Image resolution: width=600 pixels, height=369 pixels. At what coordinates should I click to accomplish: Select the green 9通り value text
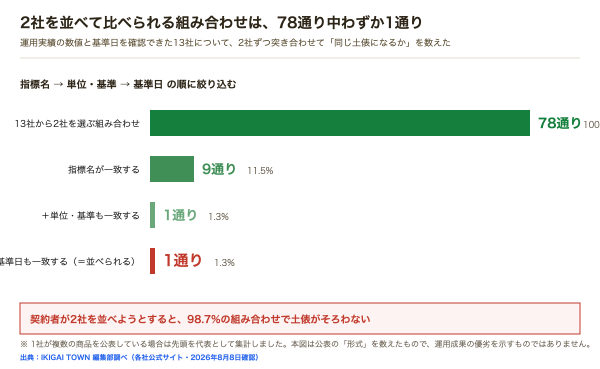click(219, 169)
